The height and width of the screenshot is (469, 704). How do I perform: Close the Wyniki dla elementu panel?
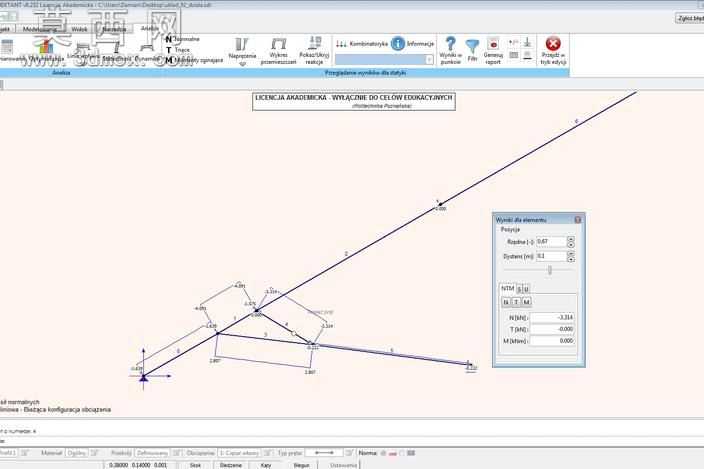[x=577, y=220]
